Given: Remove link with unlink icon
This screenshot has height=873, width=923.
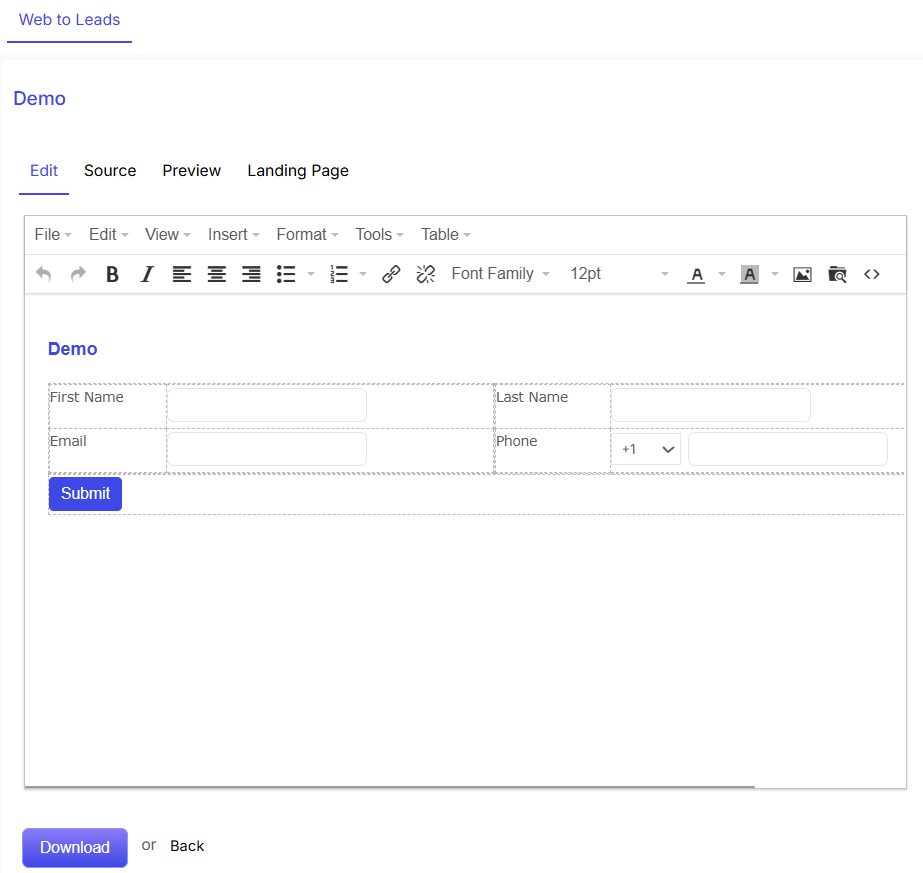Looking at the screenshot, I should [x=426, y=274].
